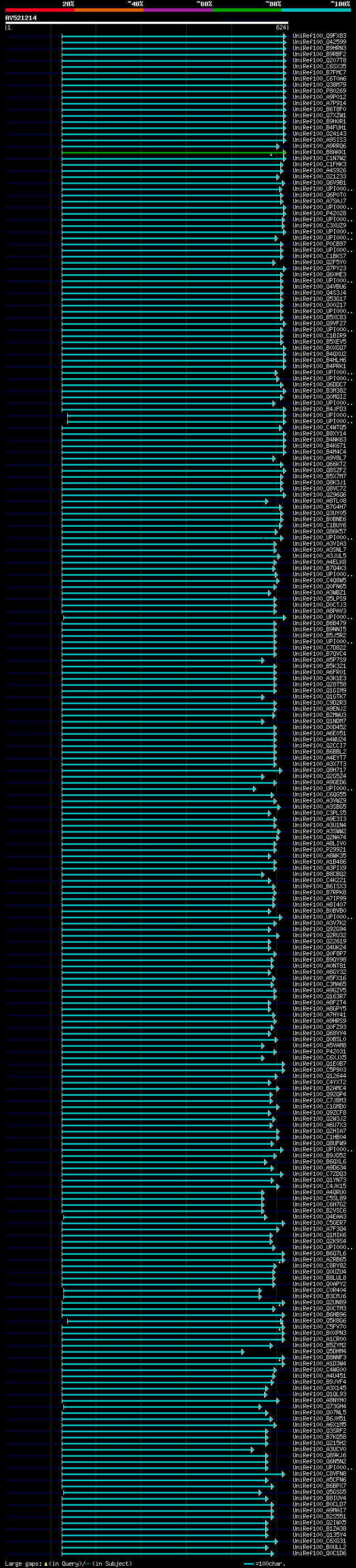This screenshot has width=356, height=1568.
Task: Select the UniRef100_C6XG31 label
Action: 319,1541
